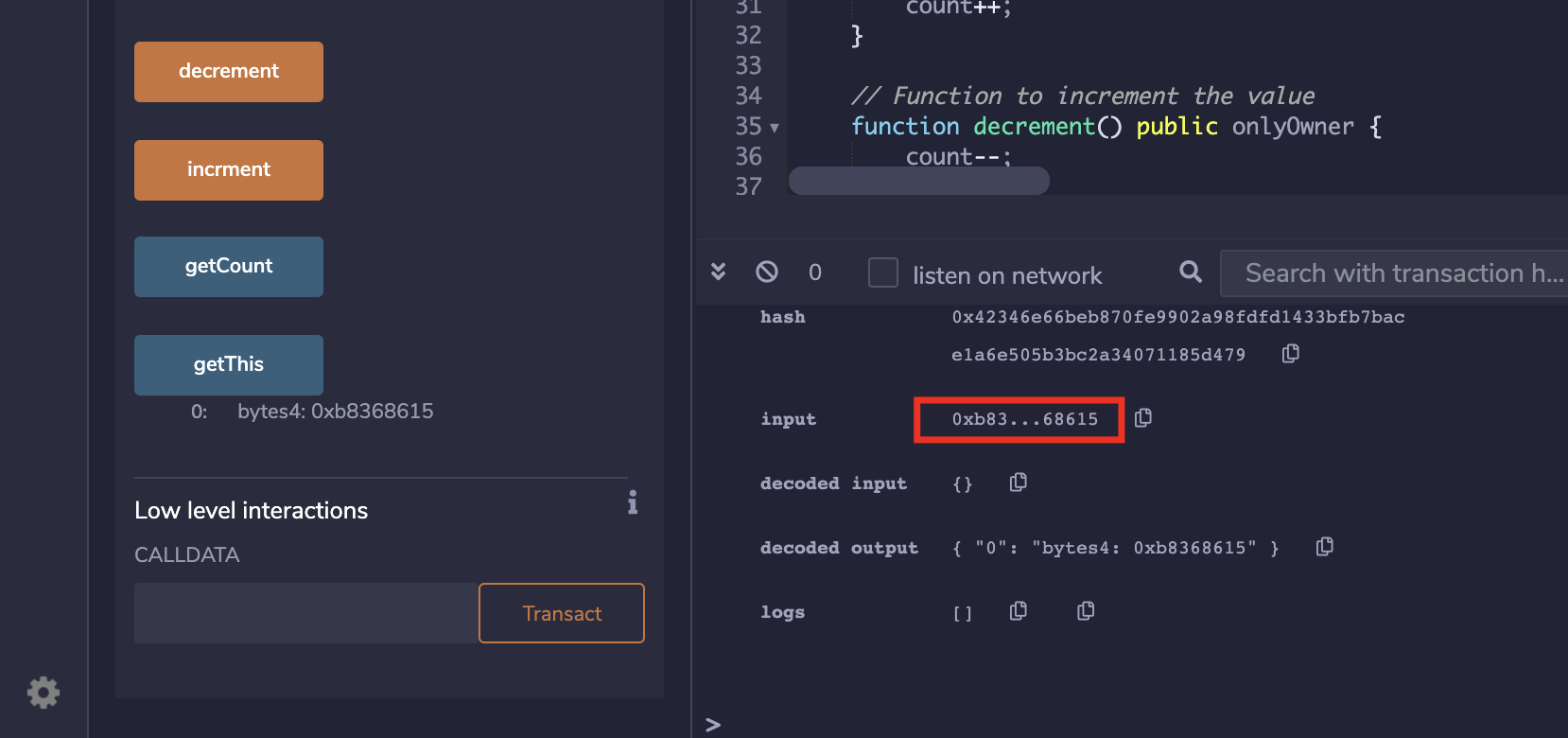Collapse the code fold arrow at line 35

pyautogui.click(x=775, y=128)
